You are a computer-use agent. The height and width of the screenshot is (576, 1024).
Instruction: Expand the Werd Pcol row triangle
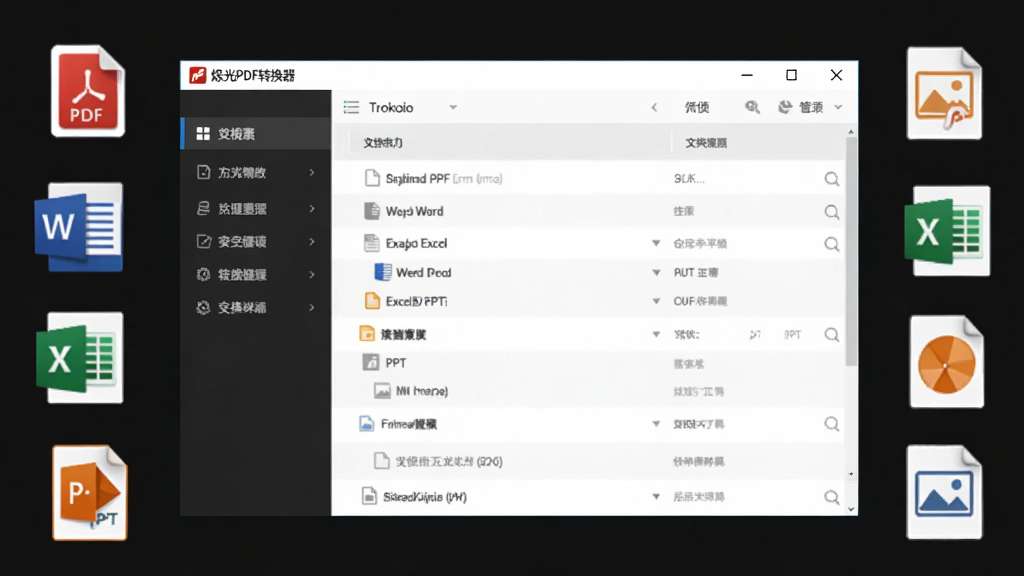[656, 272]
